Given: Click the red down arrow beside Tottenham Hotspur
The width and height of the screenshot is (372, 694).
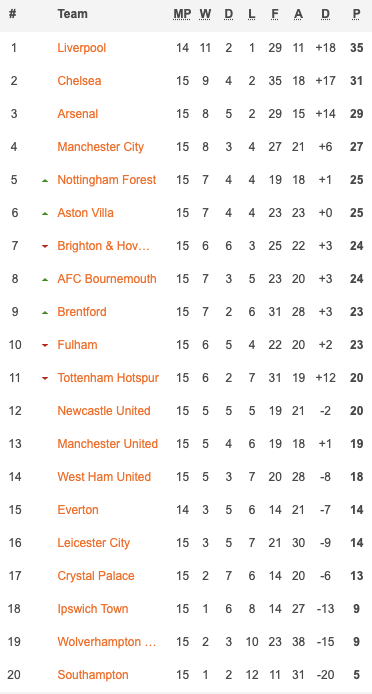Looking at the screenshot, I should [x=45, y=378].
